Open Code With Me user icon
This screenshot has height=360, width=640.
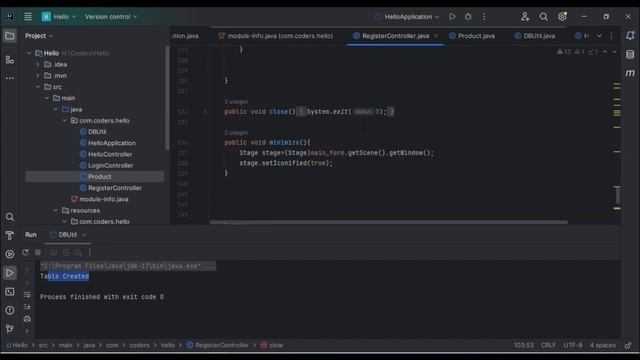pyautogui.click(x=525, y=17)
